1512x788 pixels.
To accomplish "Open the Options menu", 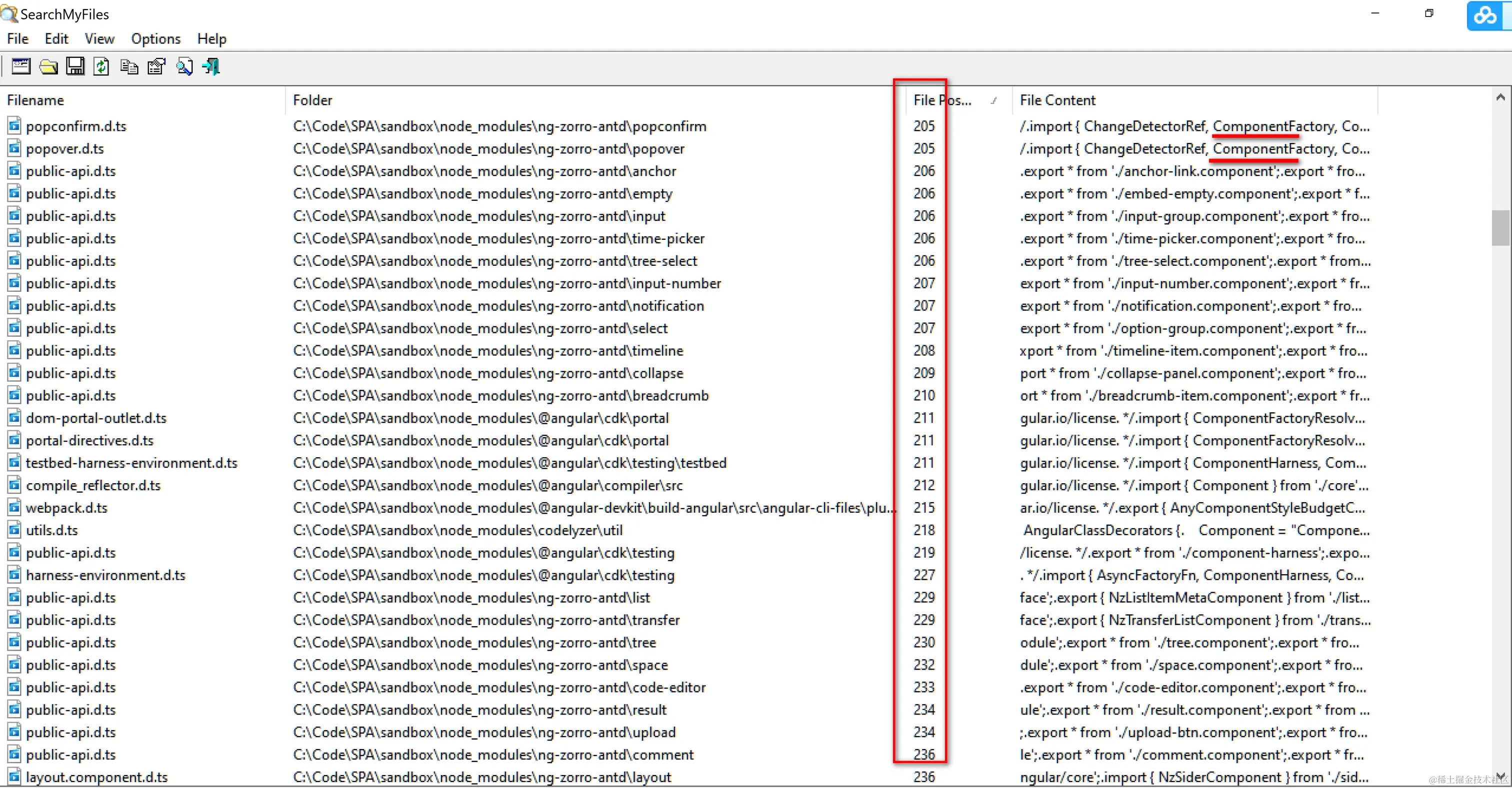I will pyautogui.click(x=155, y=38).
